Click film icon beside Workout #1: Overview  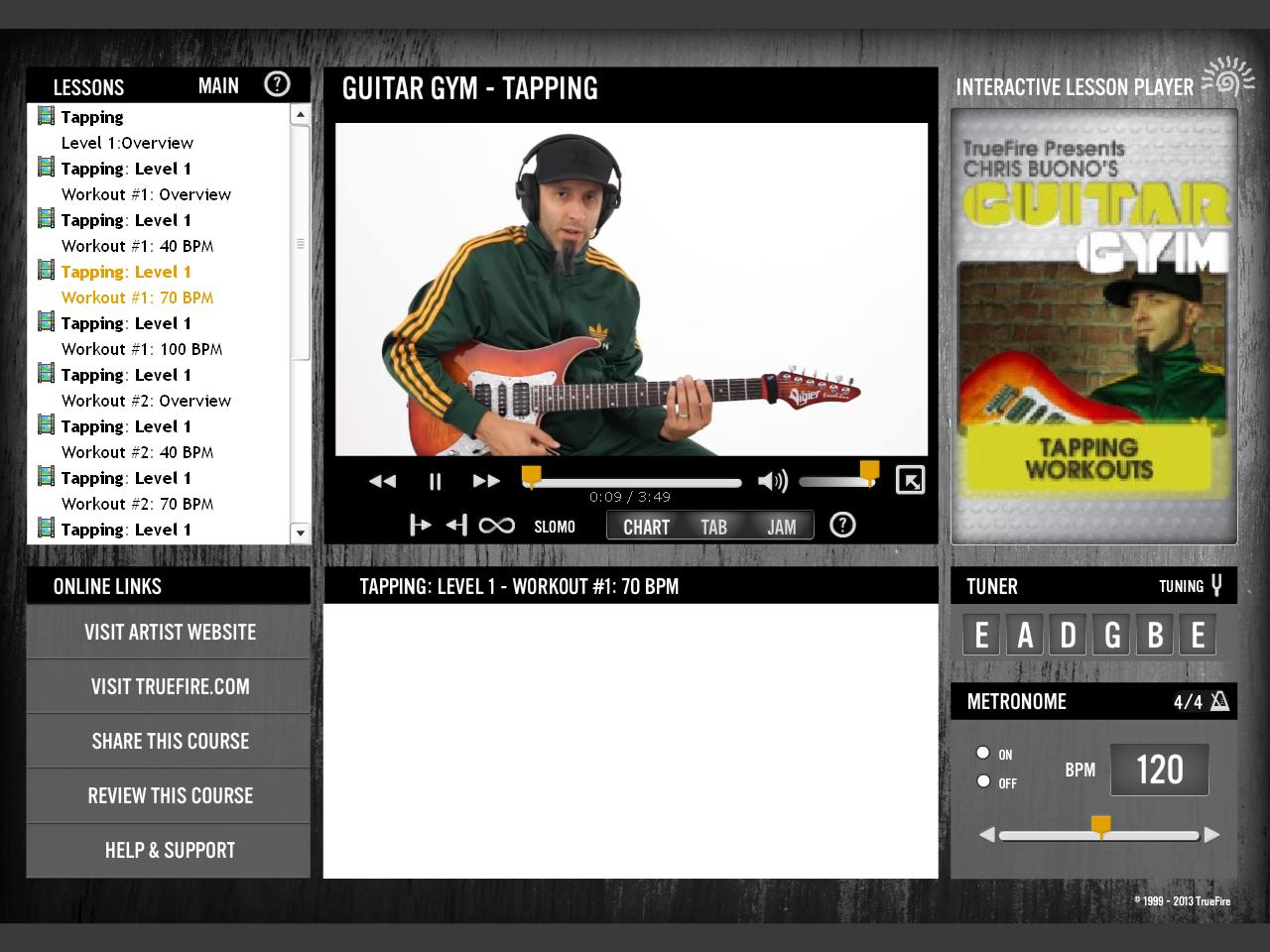[x=46, y=167]
